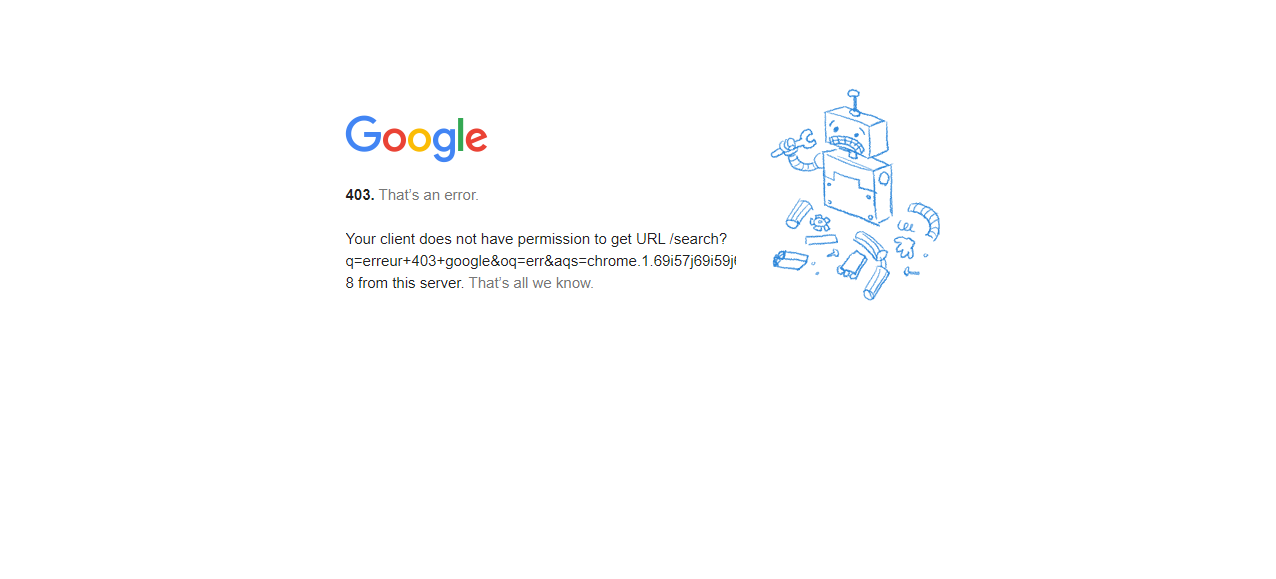Click the "Your client does not have permission" line
Image resolution: width=1276 pixels, height=579 pixels.
(x=536, y=239)
